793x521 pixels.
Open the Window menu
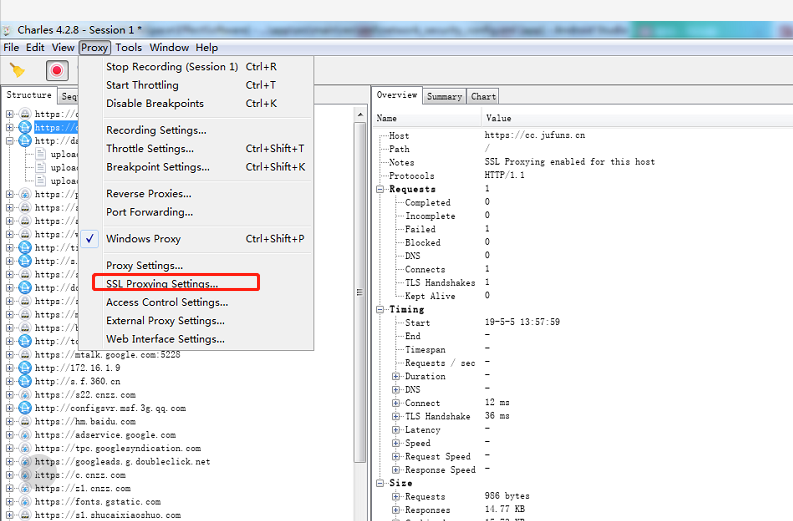[x=169, y=48]
